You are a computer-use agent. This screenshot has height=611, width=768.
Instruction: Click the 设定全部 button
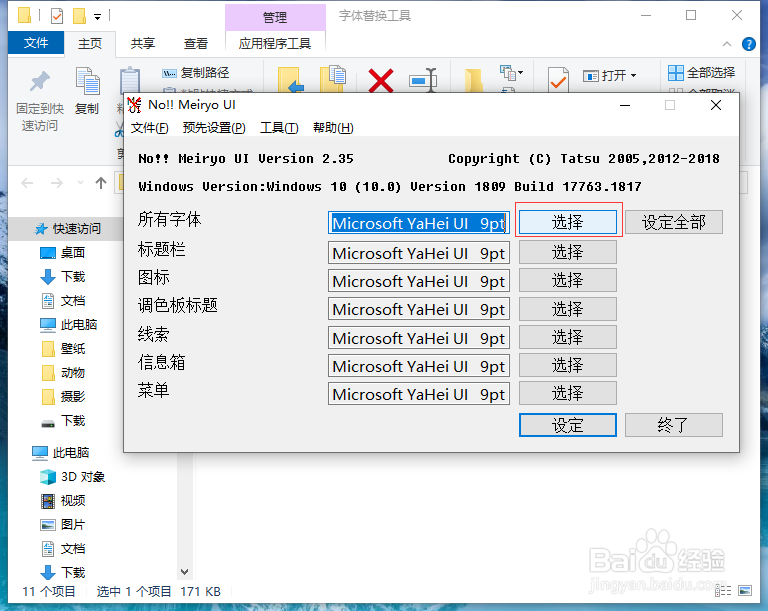coord(673,222)
